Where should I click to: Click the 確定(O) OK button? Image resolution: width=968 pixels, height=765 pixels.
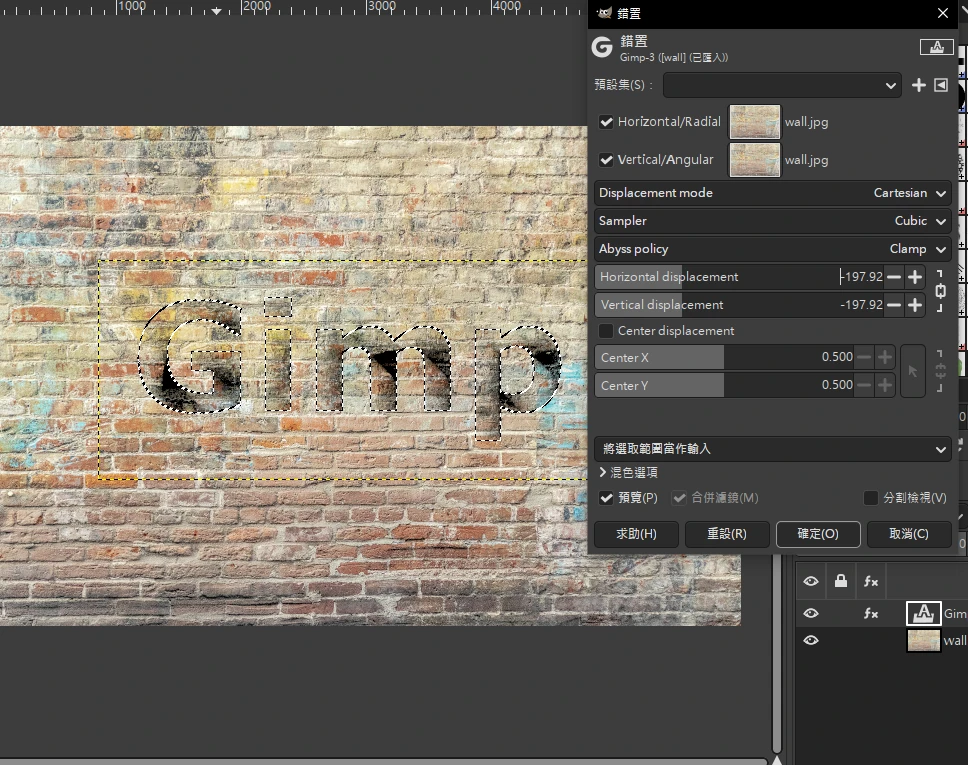tap(817, 534)
